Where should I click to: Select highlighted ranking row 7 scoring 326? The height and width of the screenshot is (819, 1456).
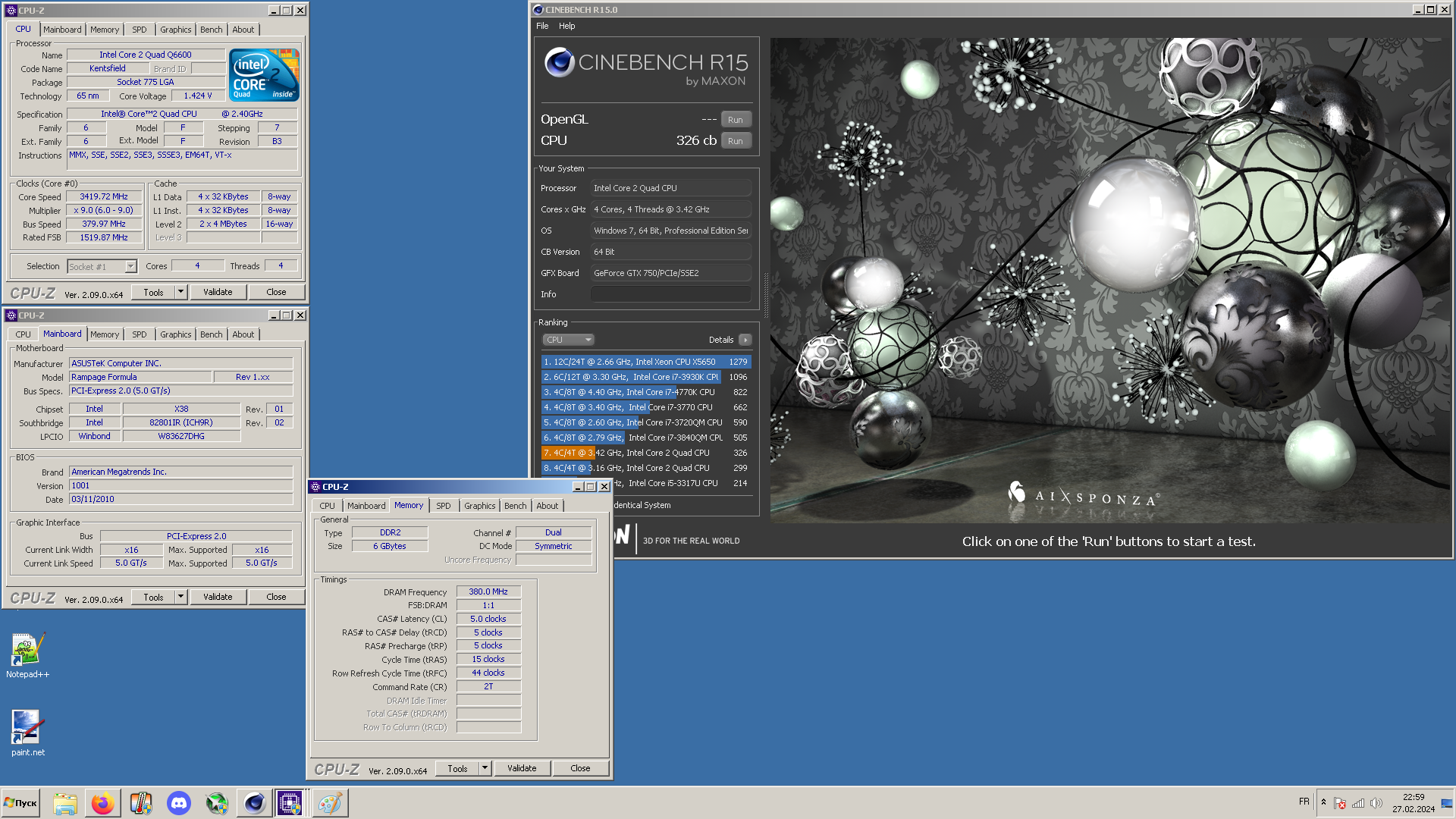(x=646, y=453)
